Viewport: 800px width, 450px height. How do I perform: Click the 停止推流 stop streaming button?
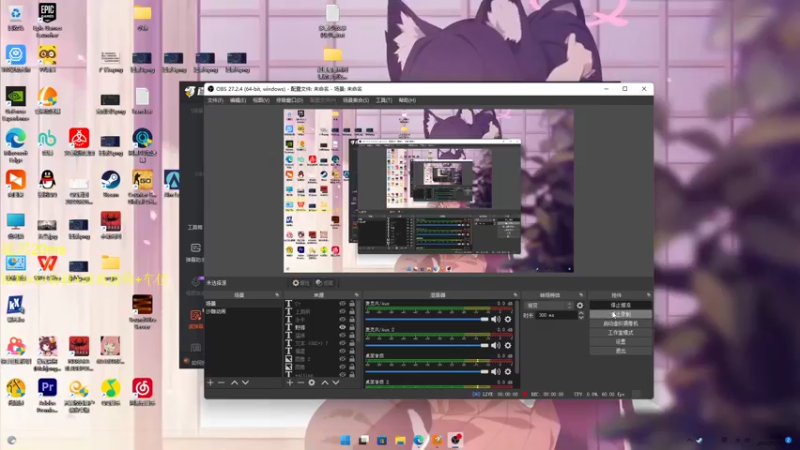(620, 305)
